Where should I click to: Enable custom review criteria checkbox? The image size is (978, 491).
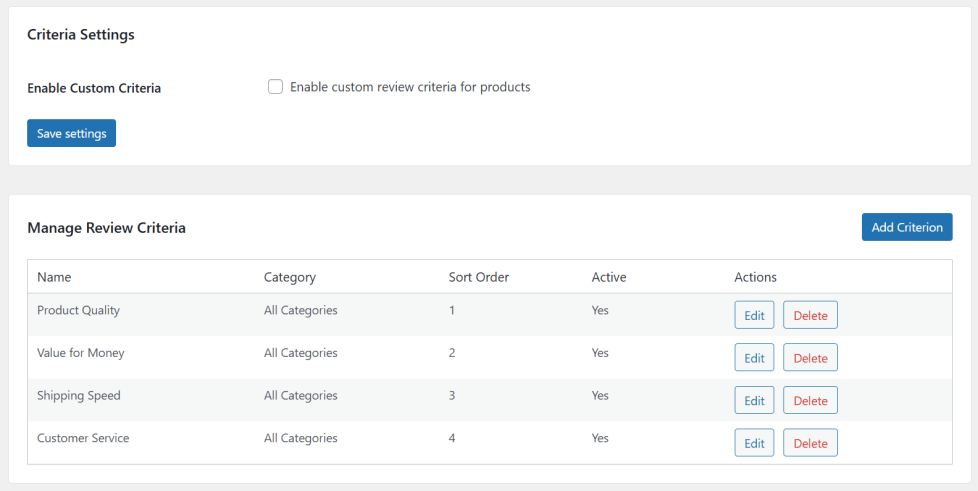276,87
